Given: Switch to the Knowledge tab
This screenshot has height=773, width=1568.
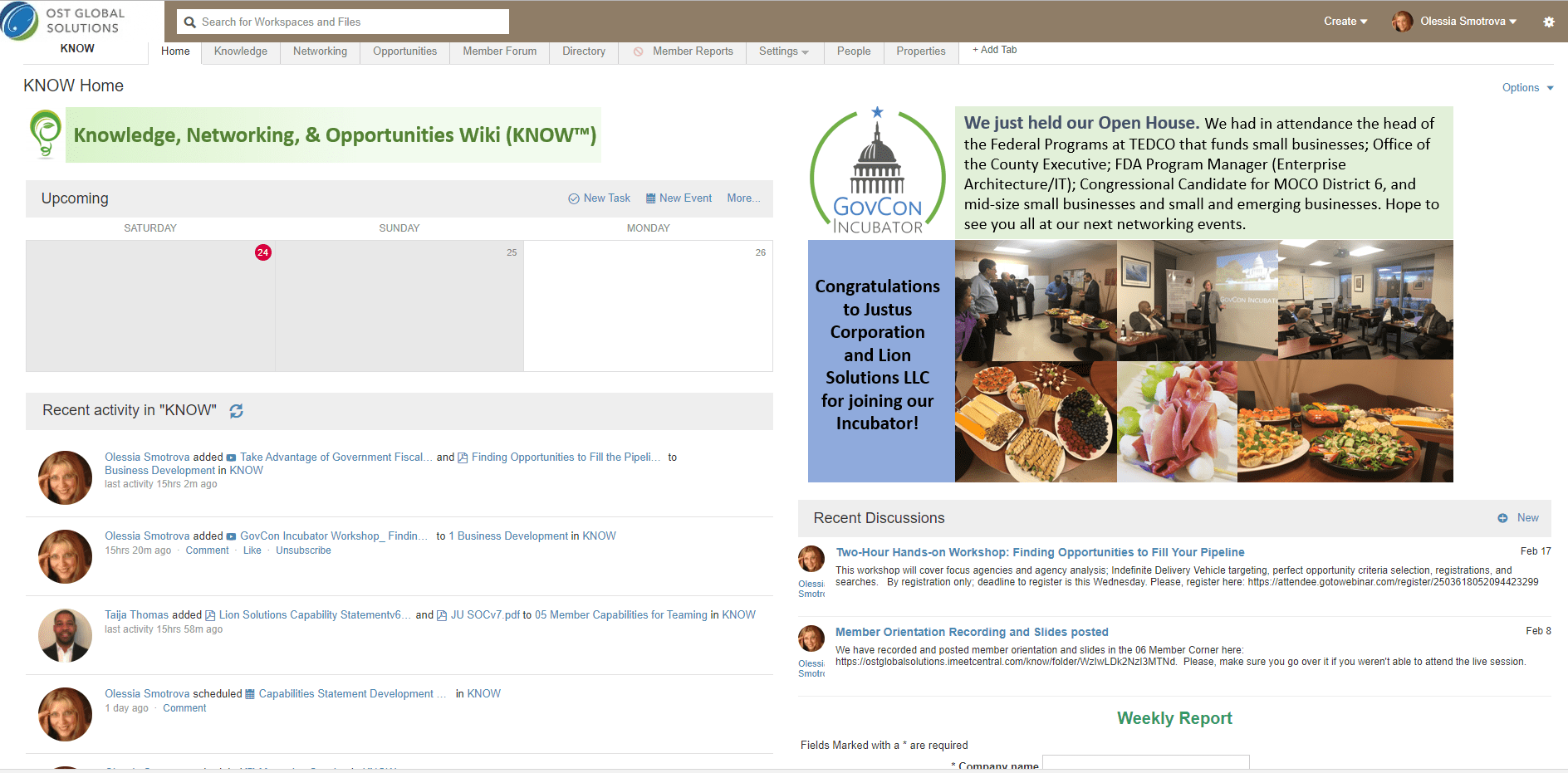Looking at the screenshot, I should click(x=241, y=51).
